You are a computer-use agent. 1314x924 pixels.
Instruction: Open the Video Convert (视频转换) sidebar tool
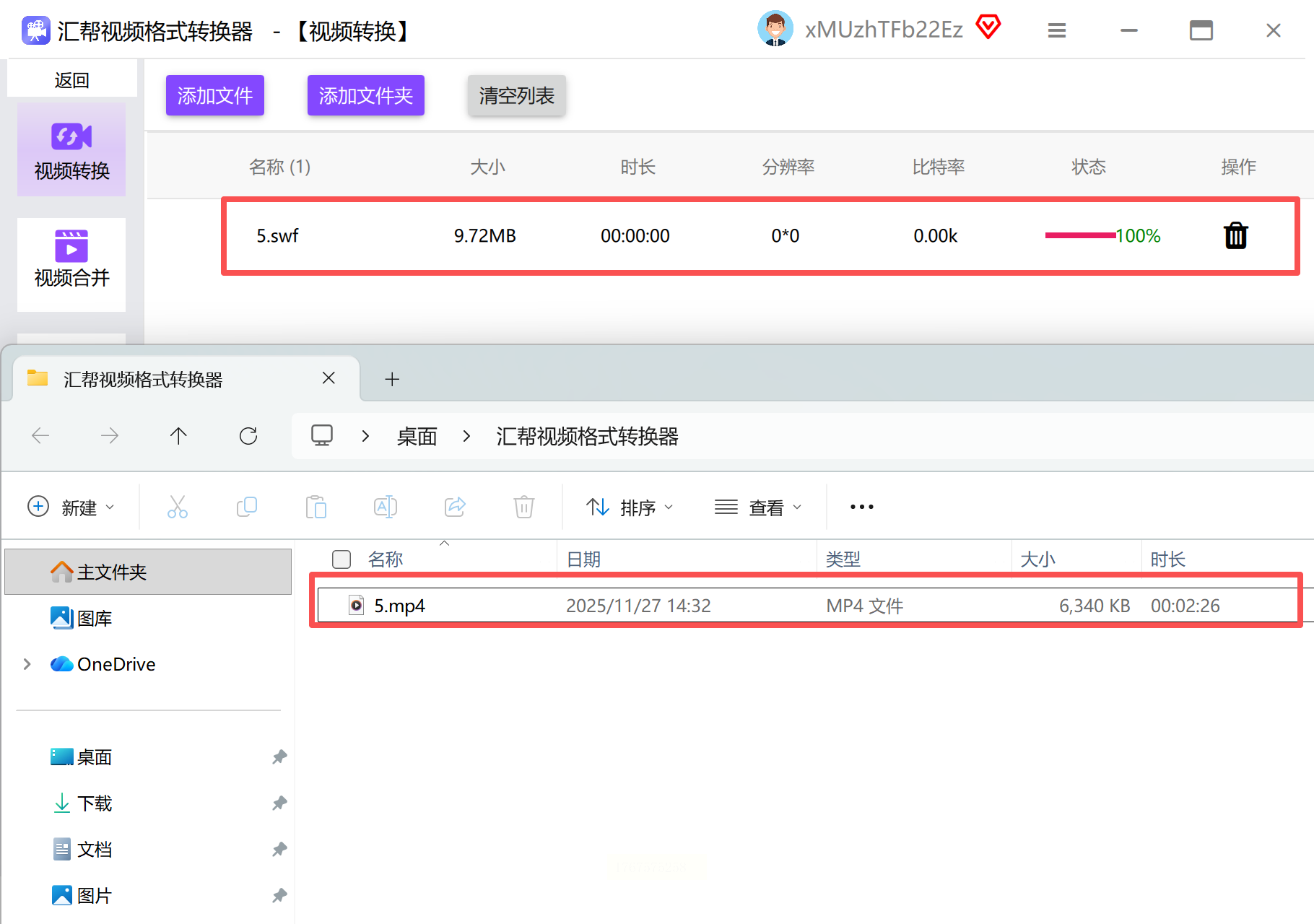coord(71,150)
